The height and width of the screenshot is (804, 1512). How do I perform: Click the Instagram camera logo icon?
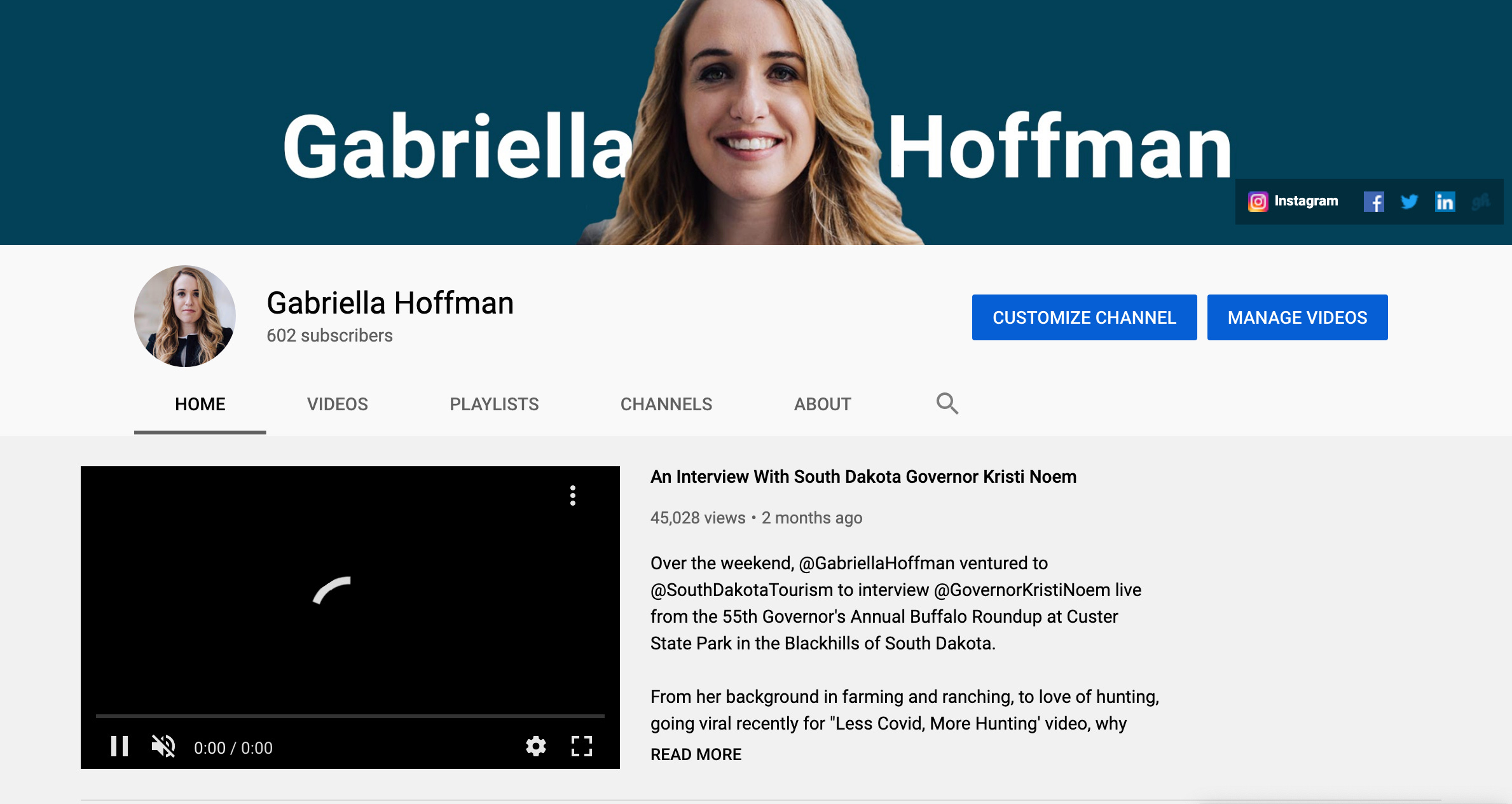click(x=1258, y=202)
